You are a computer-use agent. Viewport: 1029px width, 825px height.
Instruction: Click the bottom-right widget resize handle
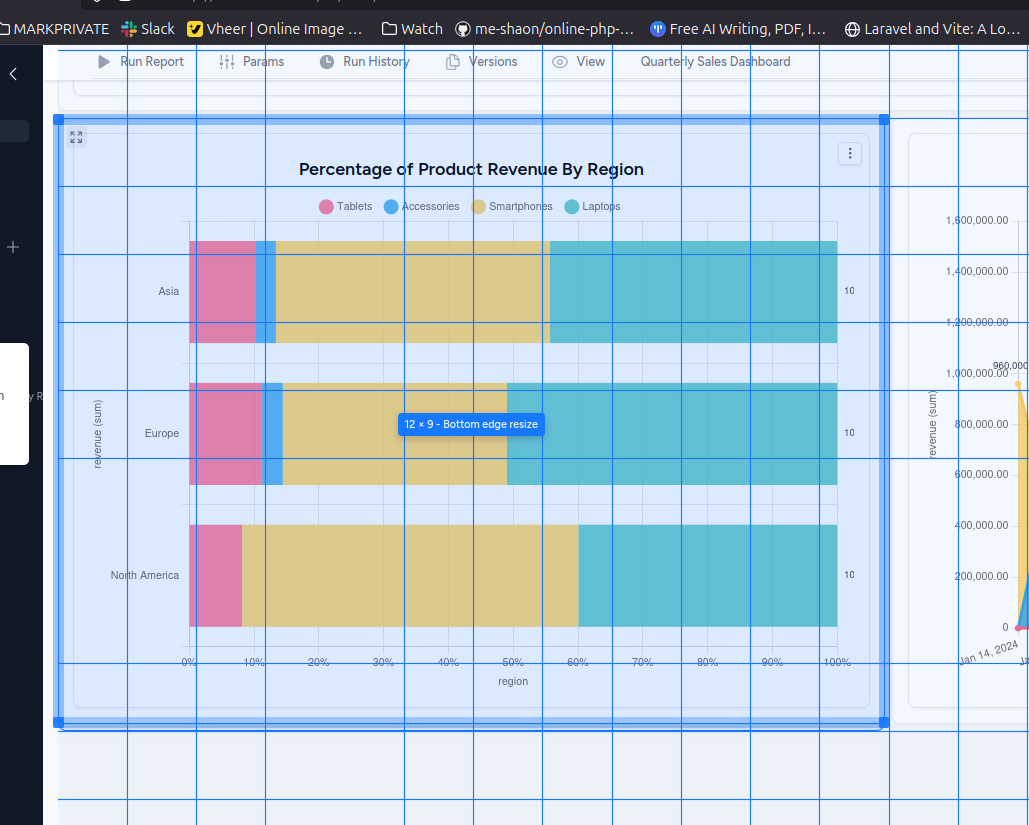point(884,721)
